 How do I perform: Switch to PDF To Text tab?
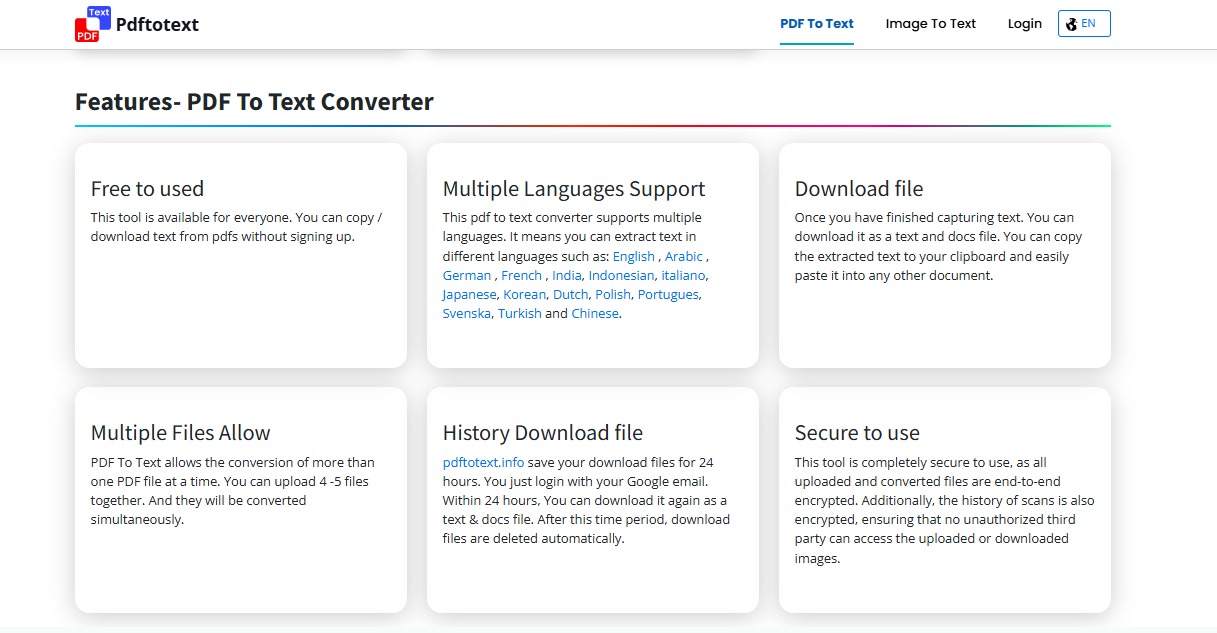817,24
